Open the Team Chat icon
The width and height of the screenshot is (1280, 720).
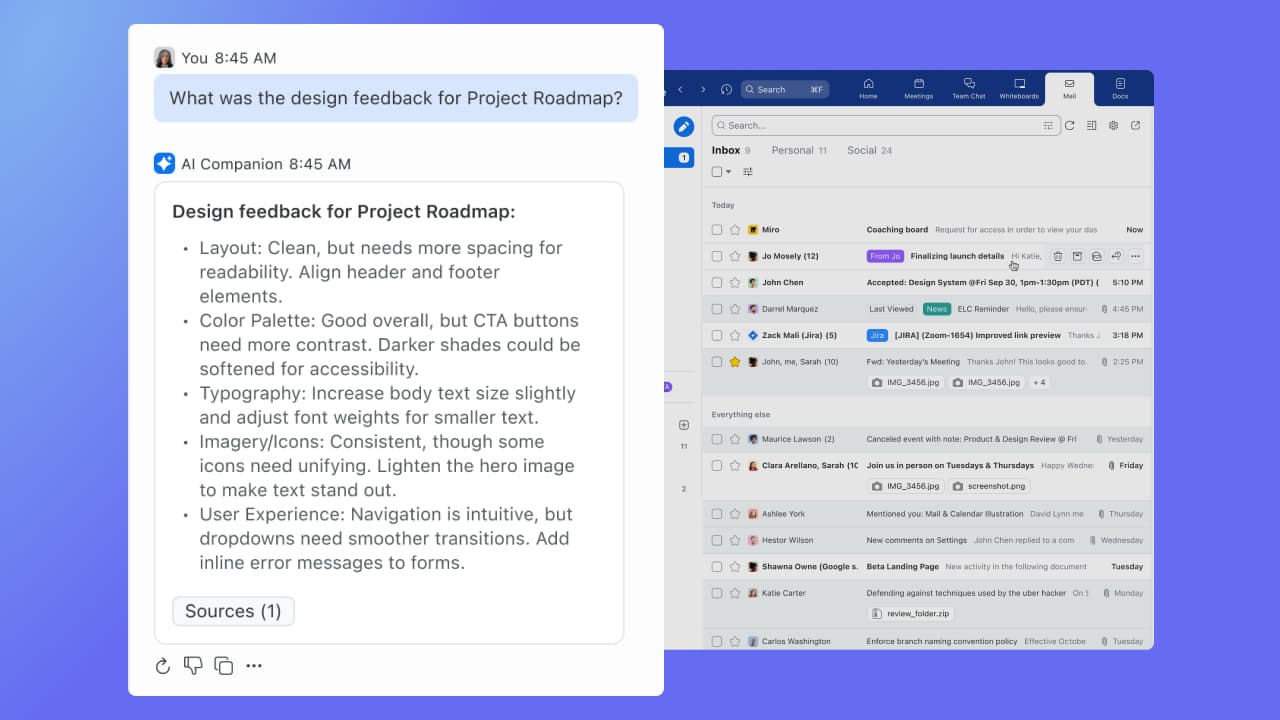968,88
